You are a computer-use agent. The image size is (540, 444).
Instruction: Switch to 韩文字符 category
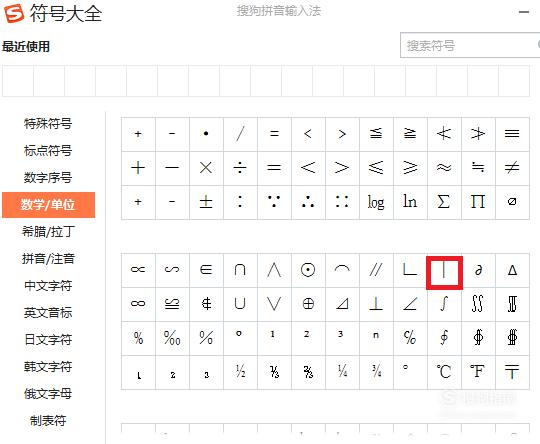[x=48, y=366]
